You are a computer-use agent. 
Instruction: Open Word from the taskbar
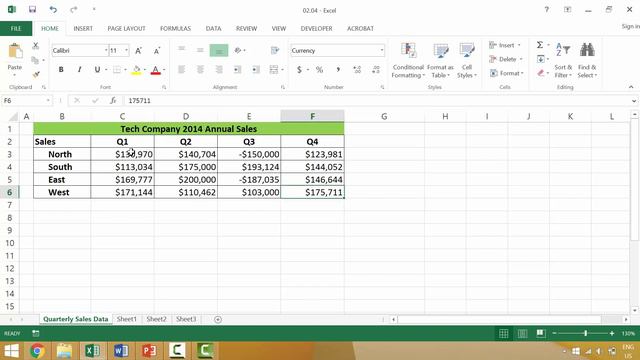pyautogui.click(x=121, y=351)
